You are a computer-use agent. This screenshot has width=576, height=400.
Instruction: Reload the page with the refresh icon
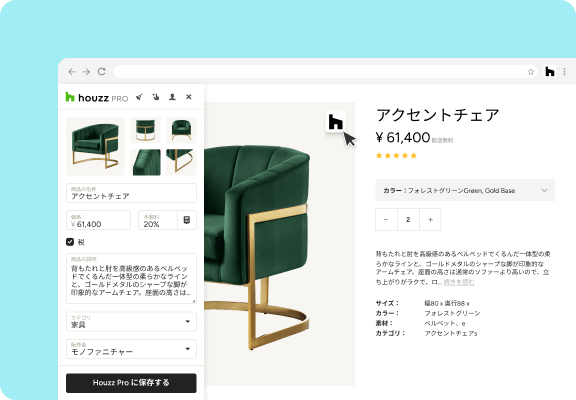pos(102,71)
